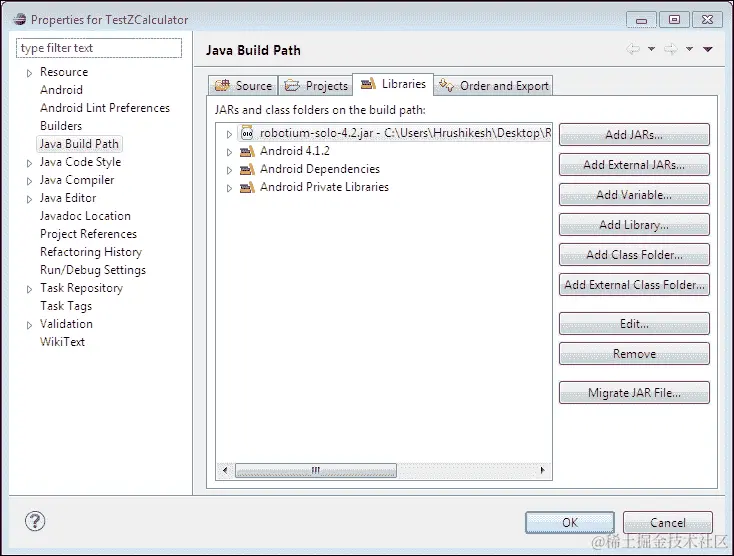Select WikiText item

[62, 342]
